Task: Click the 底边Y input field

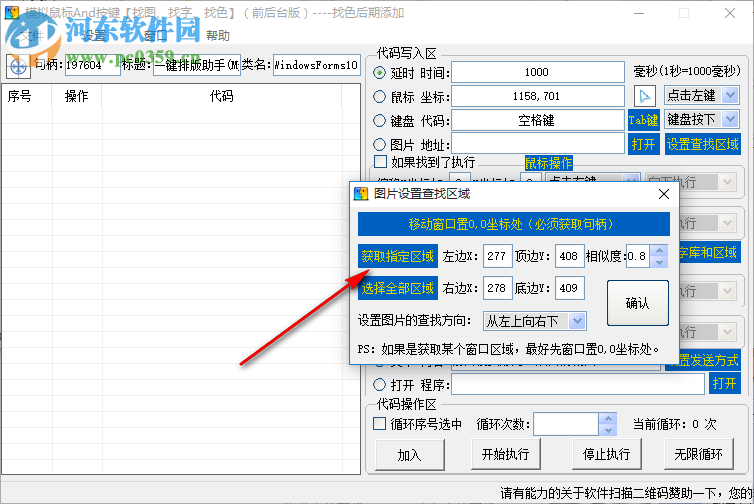Action: [569, 288]
